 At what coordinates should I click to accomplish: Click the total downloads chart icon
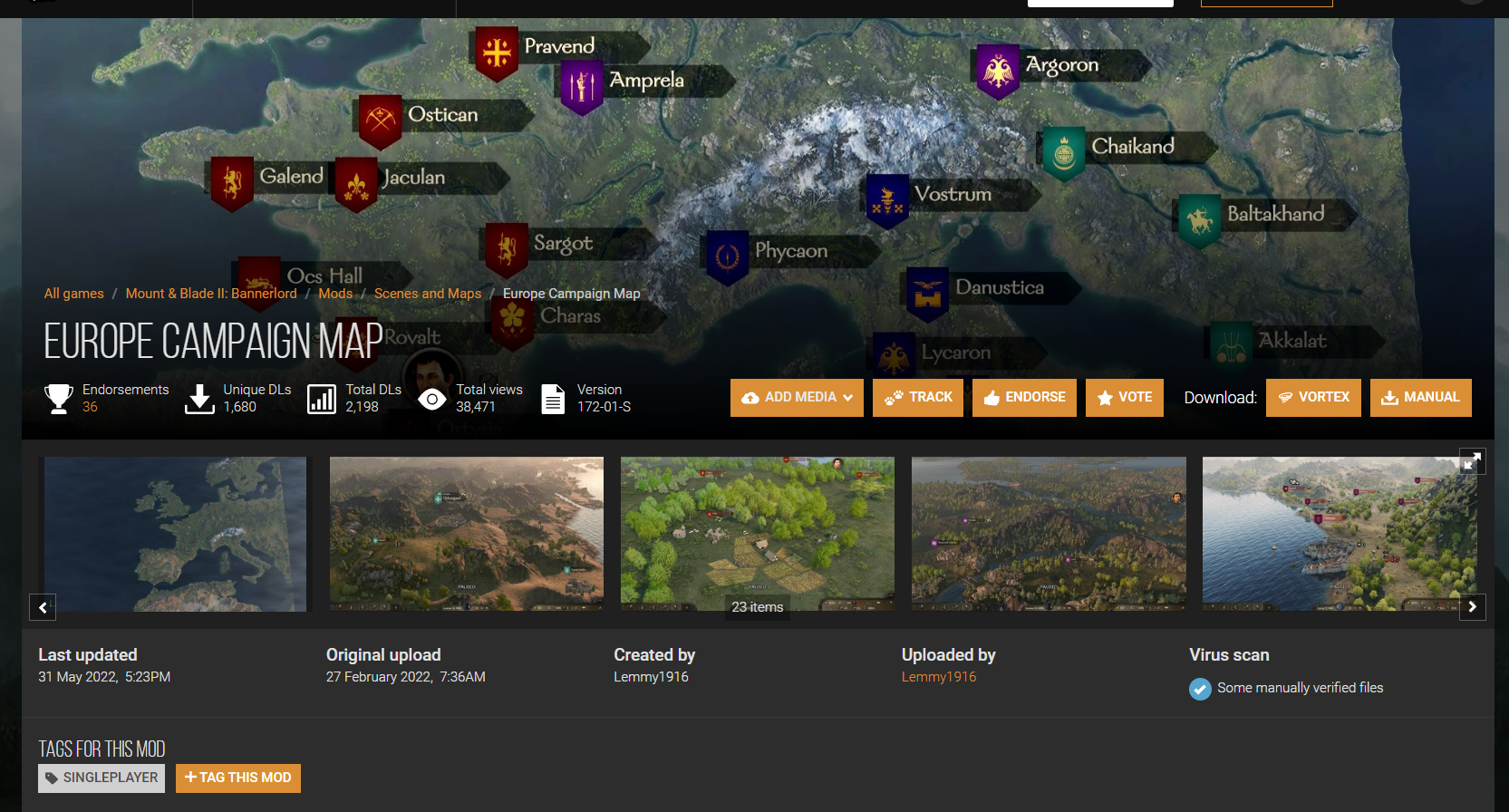tap(322, 399)
